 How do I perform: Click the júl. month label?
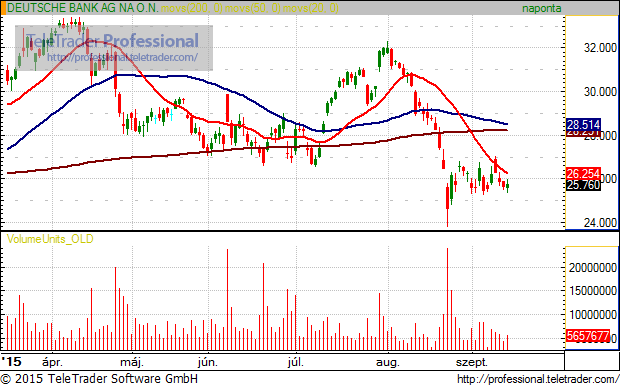pos(295,362)
